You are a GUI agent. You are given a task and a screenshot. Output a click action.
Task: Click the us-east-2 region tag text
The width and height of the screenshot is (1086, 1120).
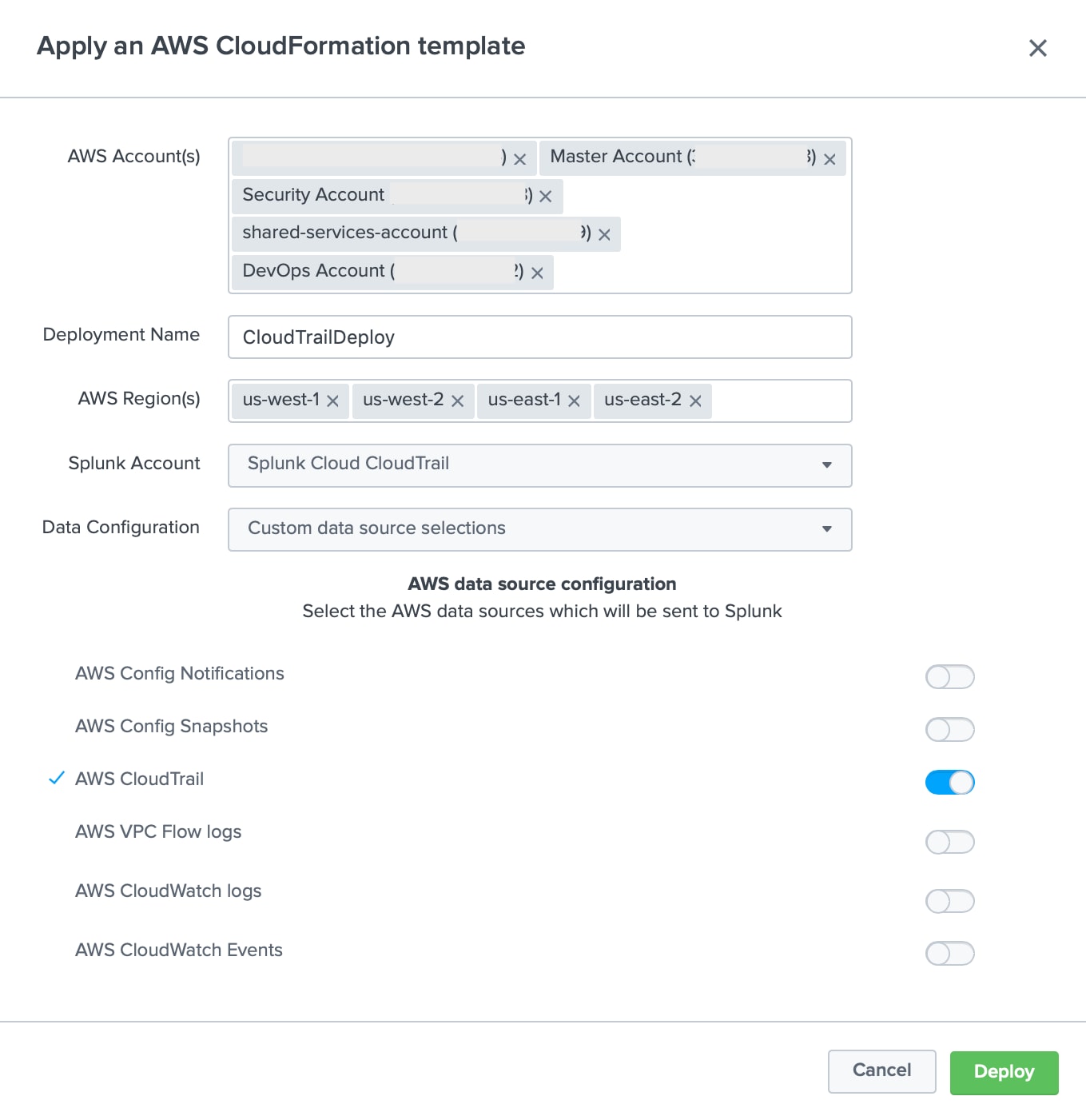click(x=643, y=399)
